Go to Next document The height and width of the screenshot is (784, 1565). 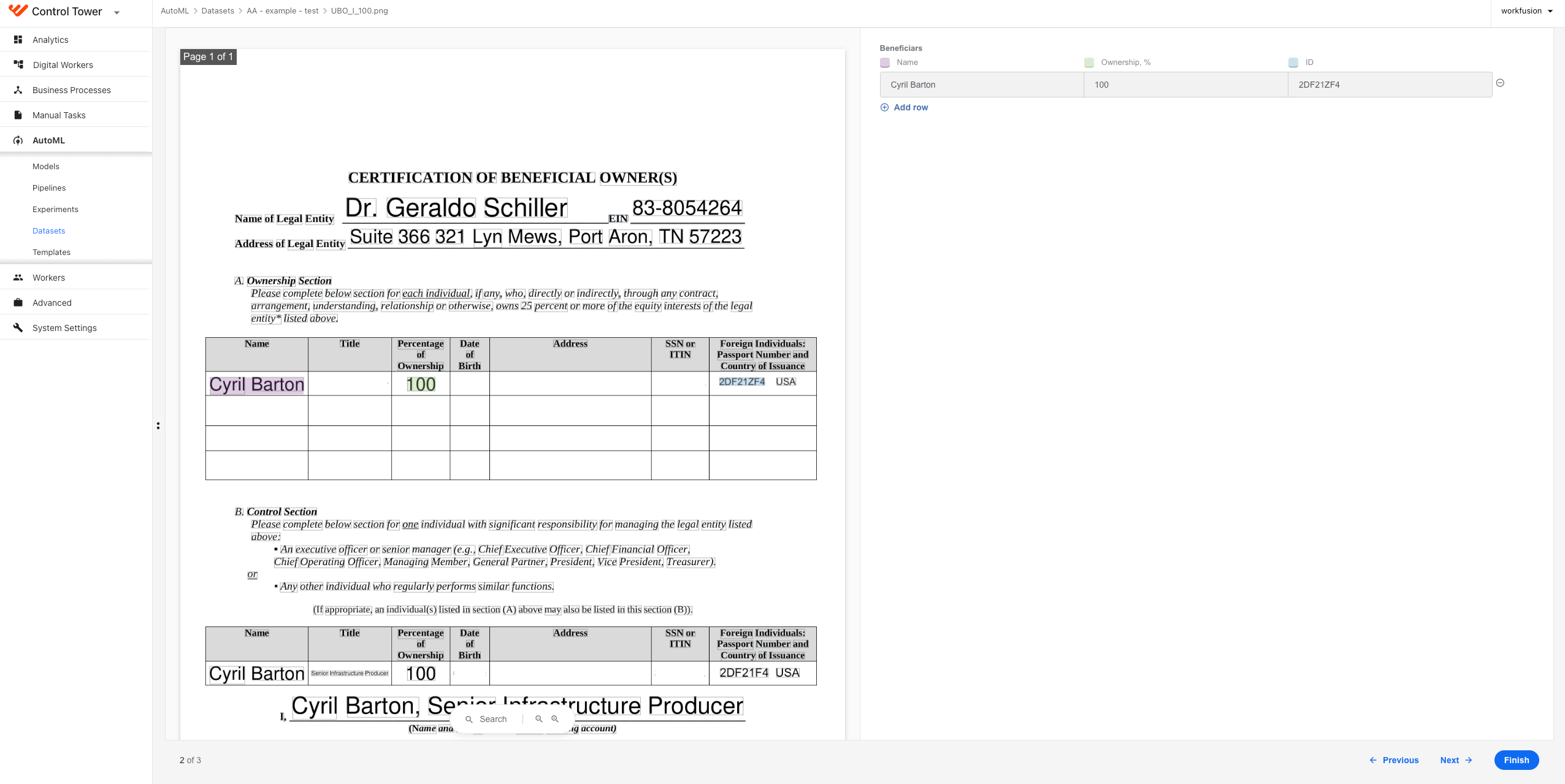pos(1456,760)
